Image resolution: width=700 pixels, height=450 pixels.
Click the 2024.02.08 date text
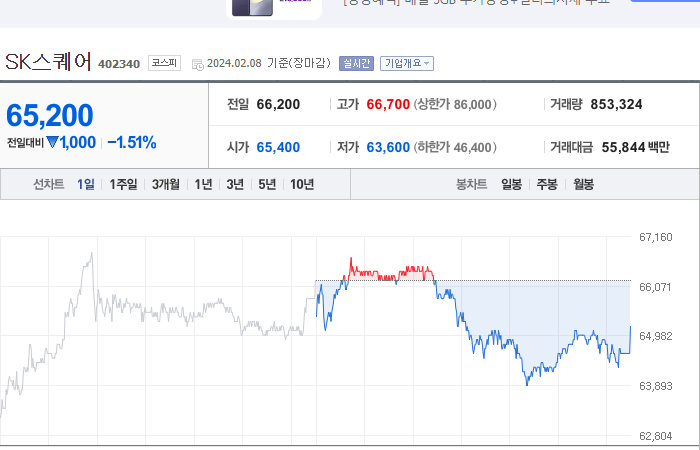tap(234, 63)
